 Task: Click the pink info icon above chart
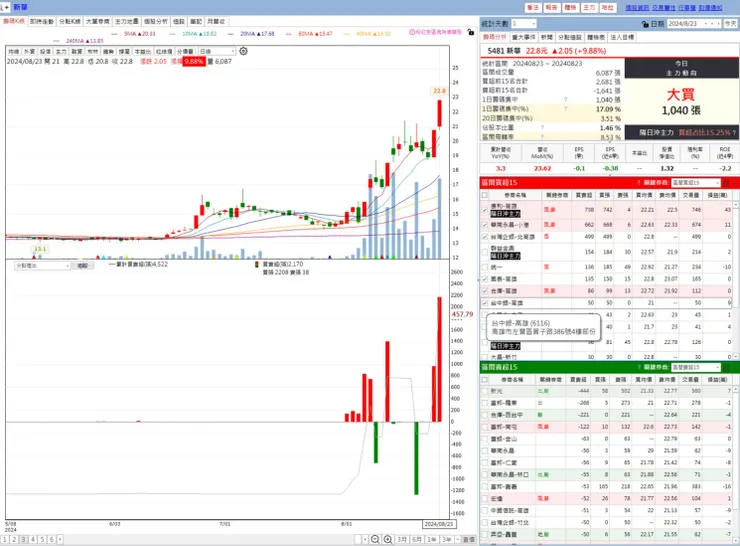point(412,32)
